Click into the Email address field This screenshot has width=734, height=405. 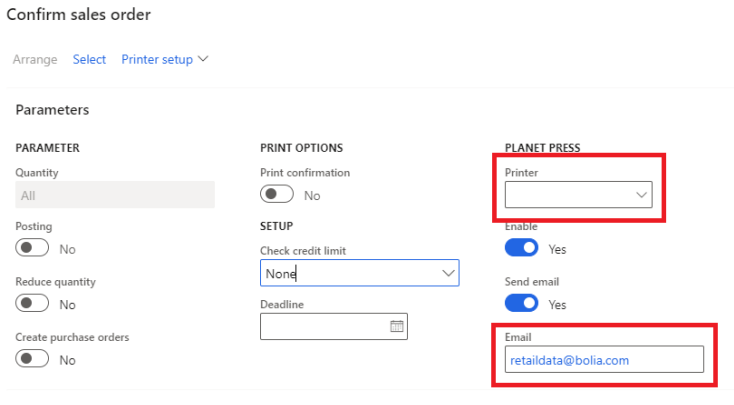603,360
